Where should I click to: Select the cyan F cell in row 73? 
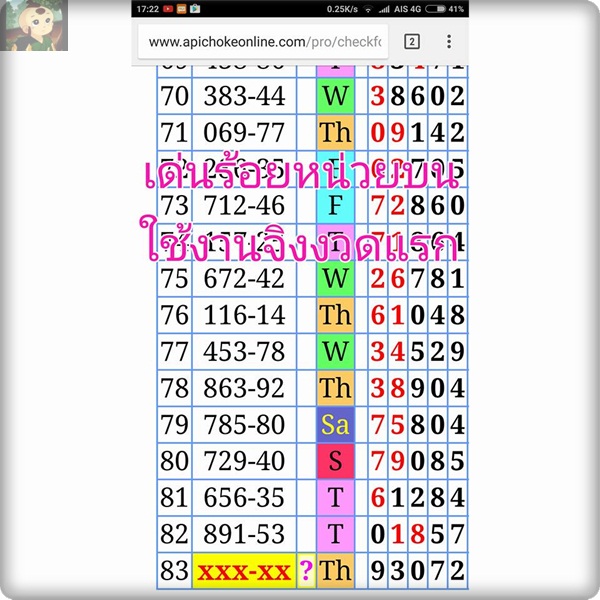335,205
